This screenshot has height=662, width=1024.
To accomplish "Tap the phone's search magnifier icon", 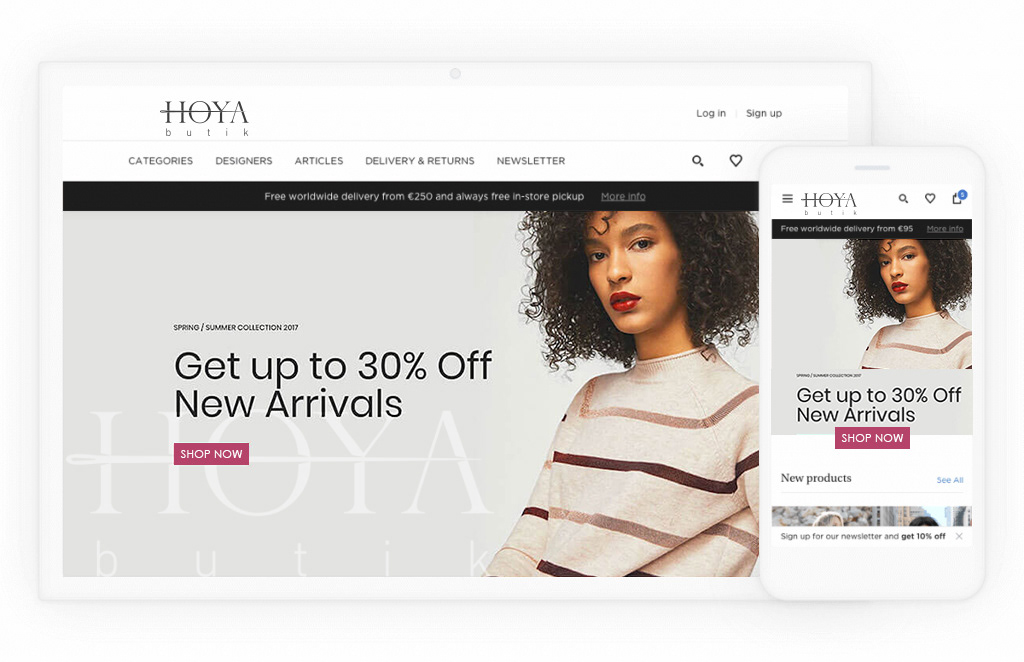I will click(903, 198).
